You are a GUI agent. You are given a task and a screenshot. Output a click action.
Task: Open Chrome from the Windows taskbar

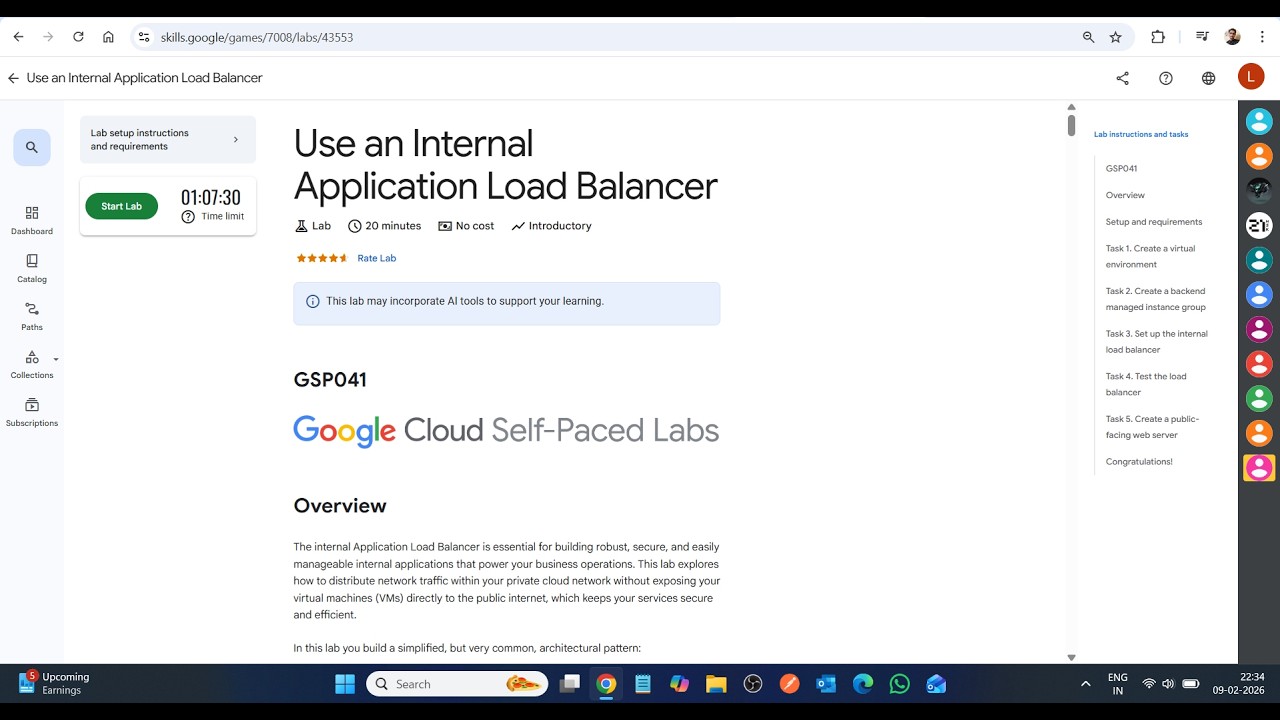pyautogui.click(x=606, y=684)
